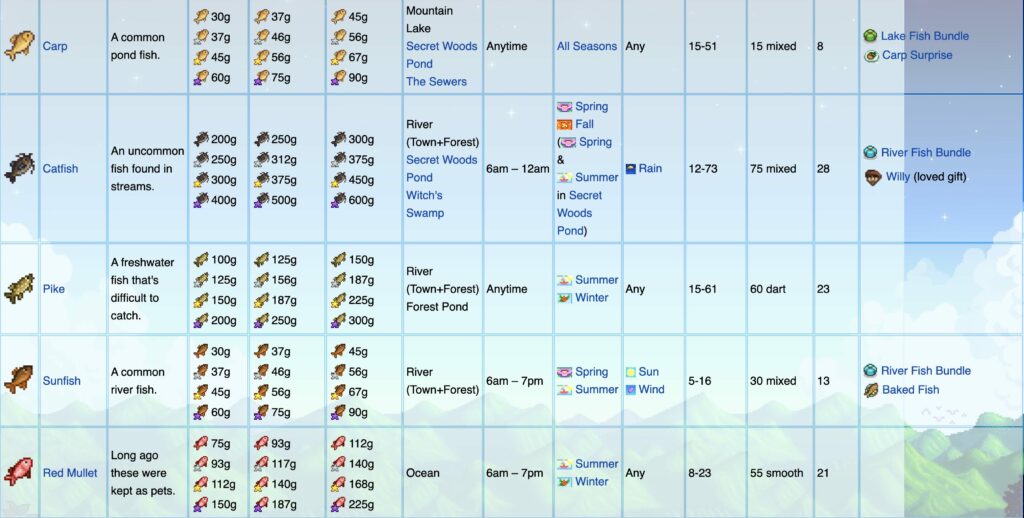Viewport: 1024px width, 518px height.
Task: Open the Carp Surprise recipe link
Action: click(917, 55)
